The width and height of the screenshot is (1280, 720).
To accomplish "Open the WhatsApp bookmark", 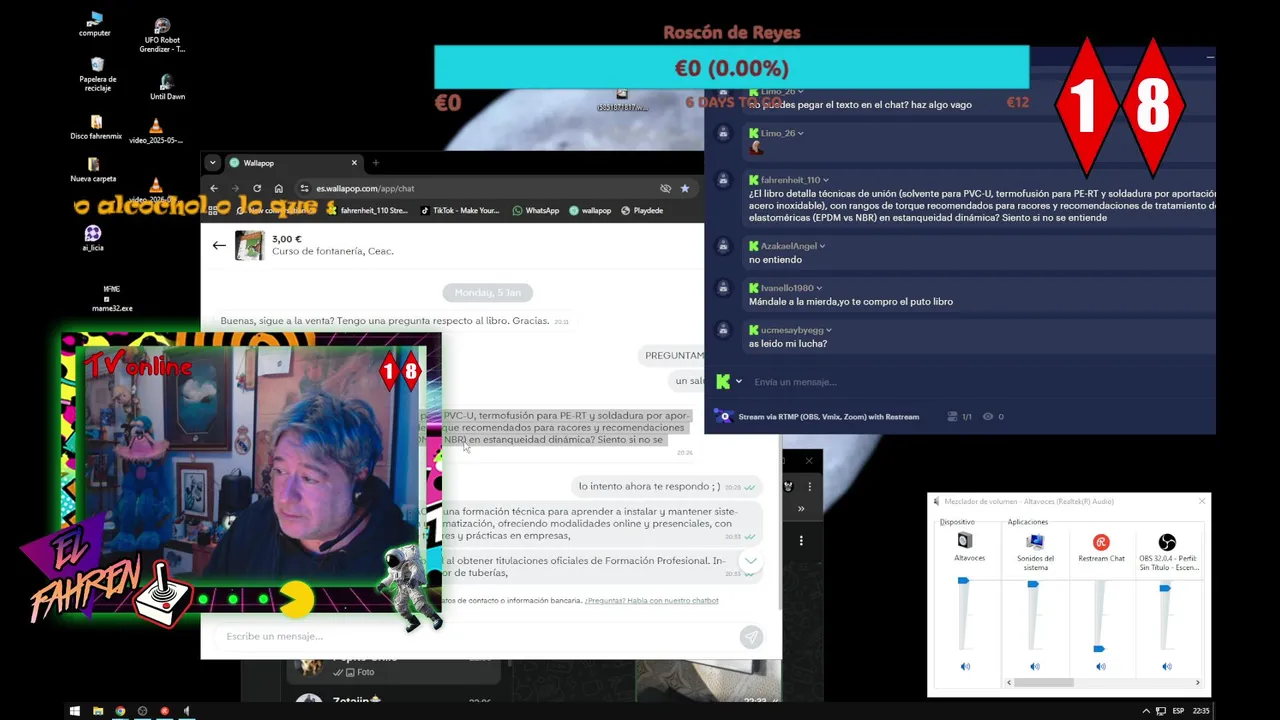I will 535,211.
